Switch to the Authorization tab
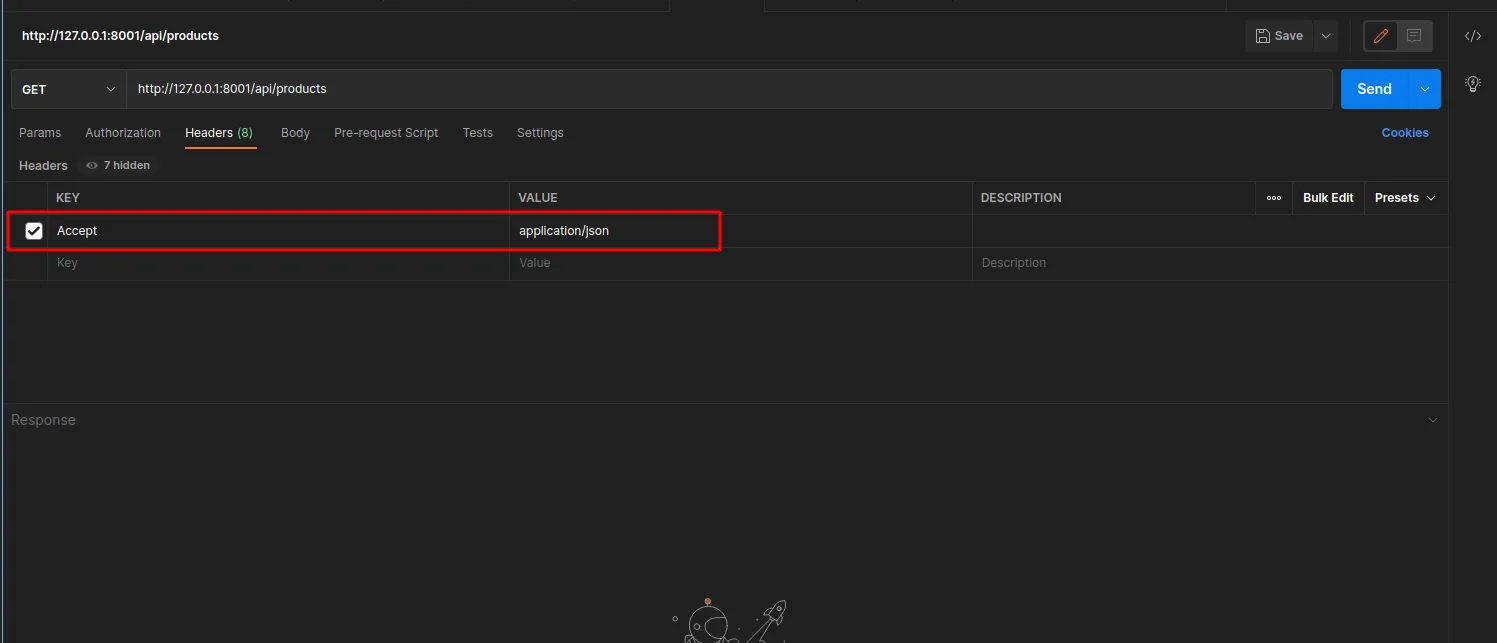Screen dimensions: 1497x643 pos(123,133)
